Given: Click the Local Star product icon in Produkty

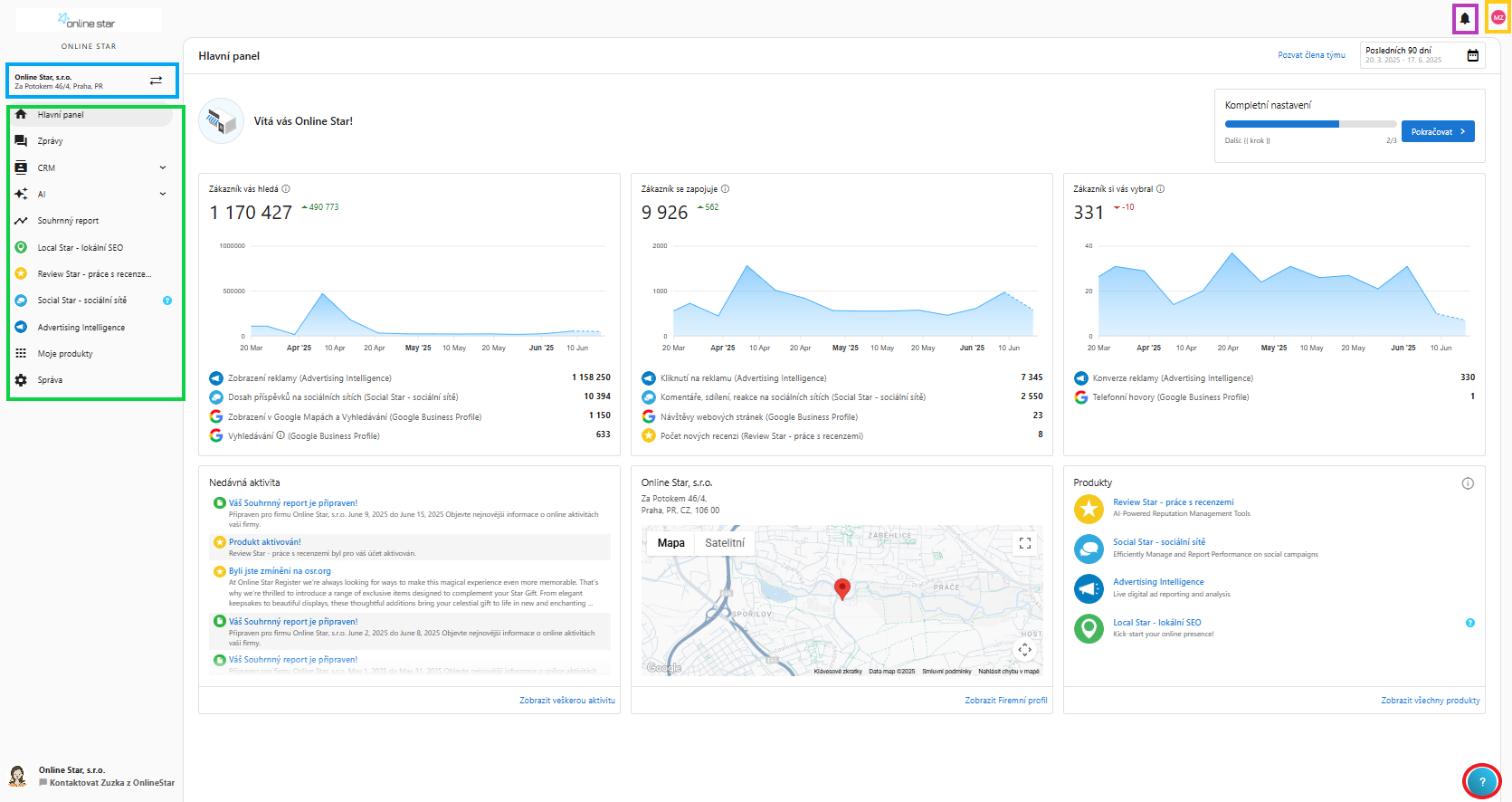Looking at the screenshot, I should (x=1089, y=628).
